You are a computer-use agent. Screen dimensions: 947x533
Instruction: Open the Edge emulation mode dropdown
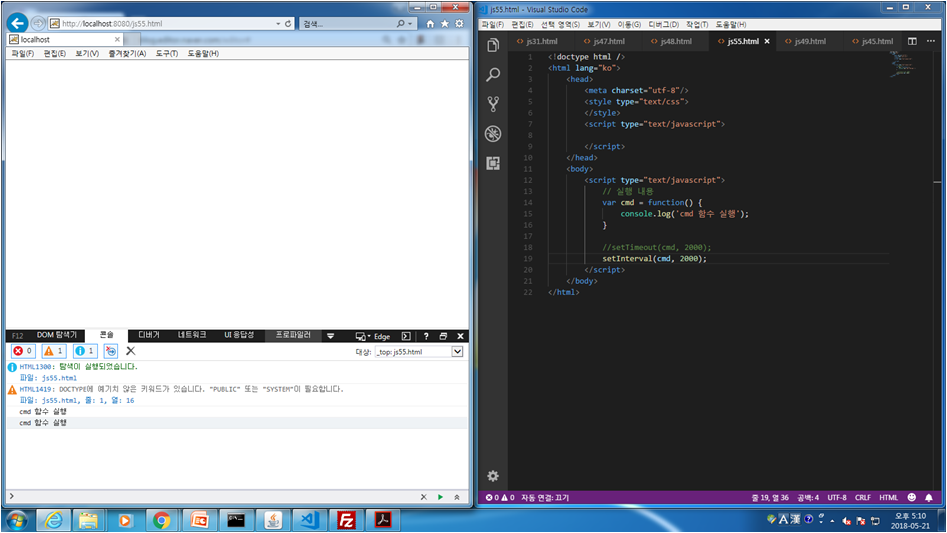373,336
